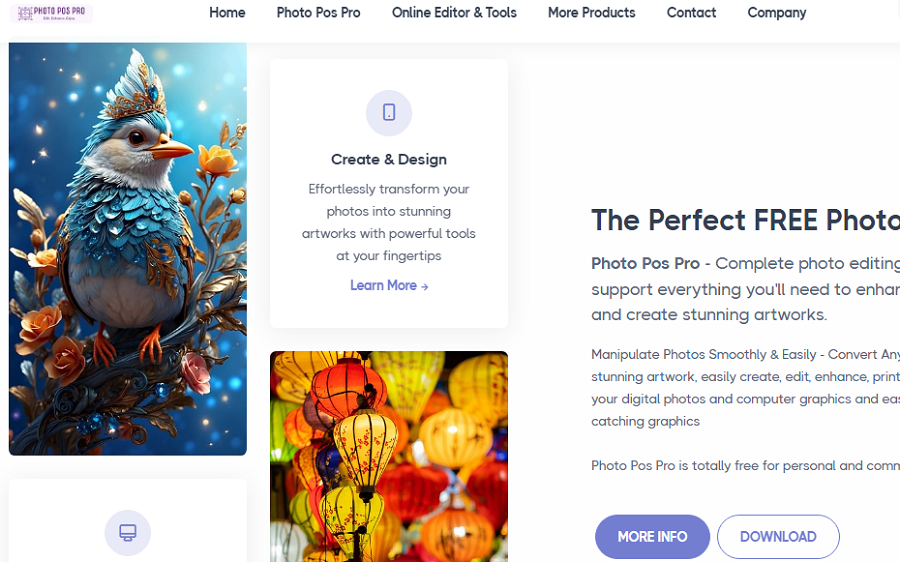Click the Photo Pos Pro logo

(x=51, y=13)
